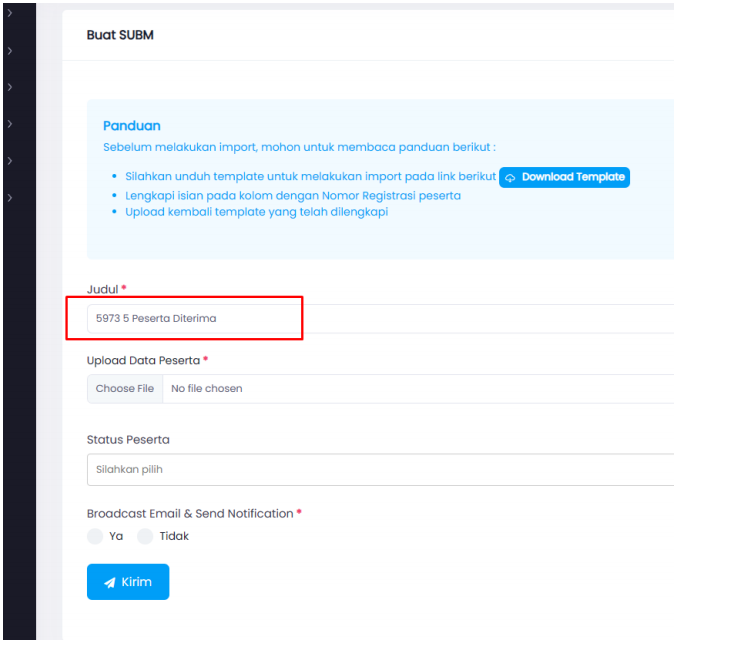Select the Tidak radio button
The height and width of the screenshot is (648, 750).
click(145, 536)
